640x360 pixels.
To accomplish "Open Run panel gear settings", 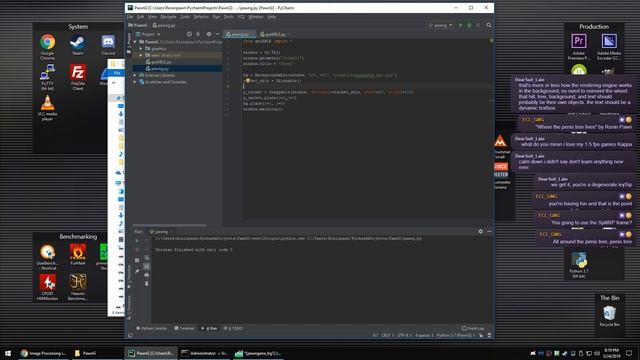I will pos(480,231).
